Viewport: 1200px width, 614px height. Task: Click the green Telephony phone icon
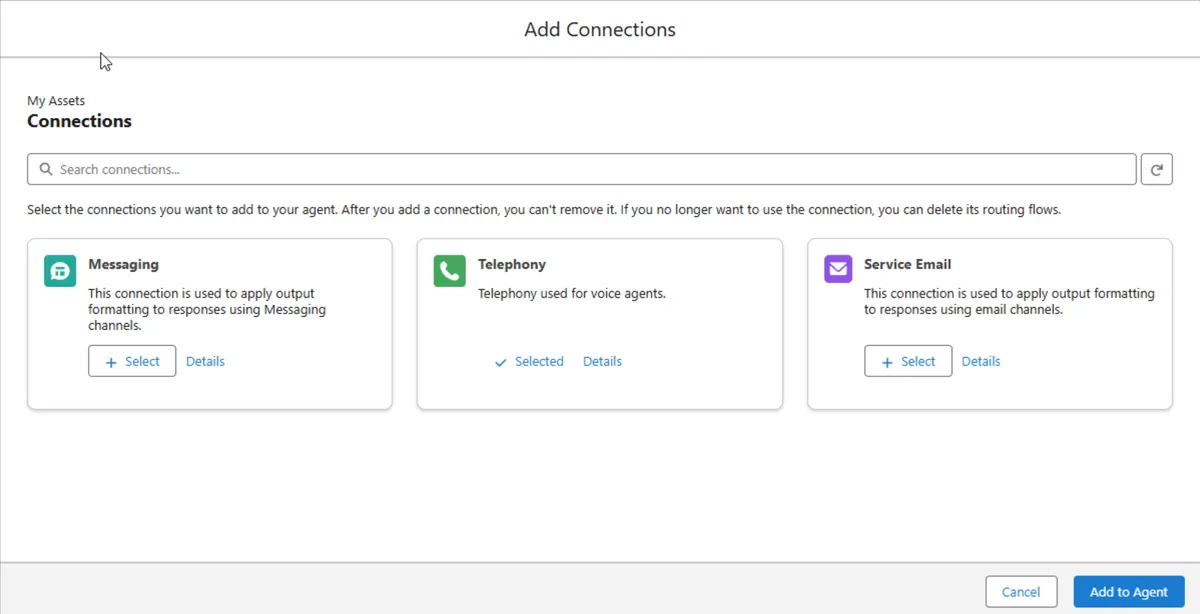coord(449,271)
